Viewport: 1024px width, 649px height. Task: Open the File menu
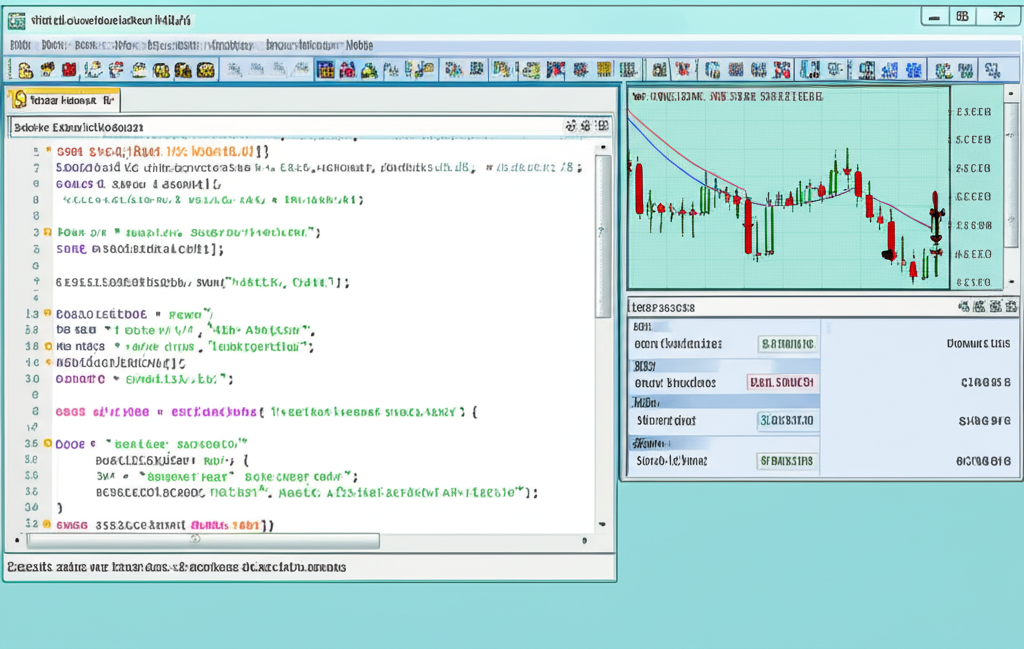[x=15, y=44]
